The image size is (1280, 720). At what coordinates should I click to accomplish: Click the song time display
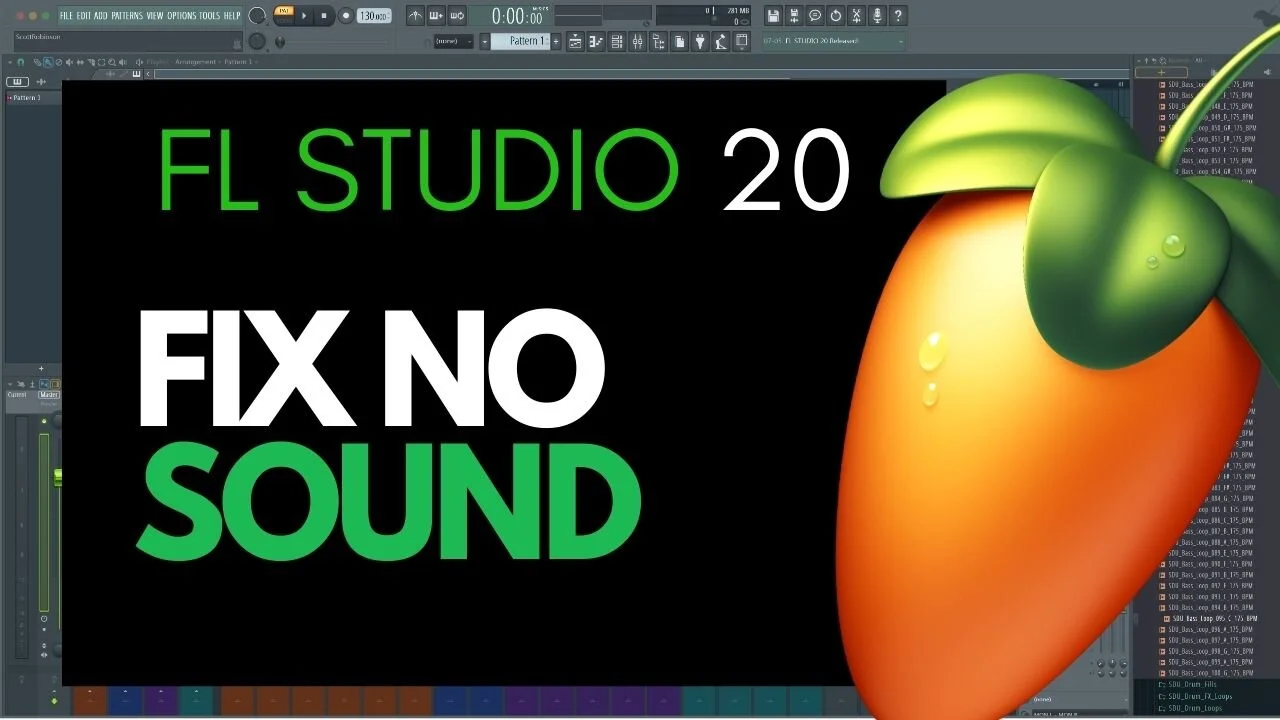pos(516,16)
